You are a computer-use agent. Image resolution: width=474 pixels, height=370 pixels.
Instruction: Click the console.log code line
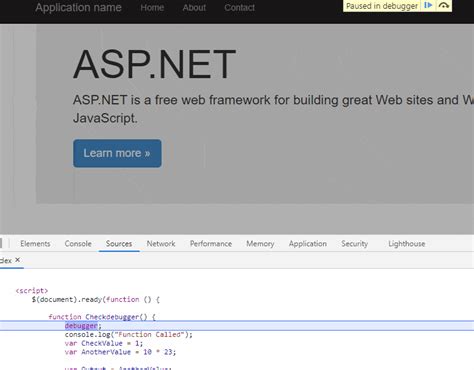pos(129,334)
